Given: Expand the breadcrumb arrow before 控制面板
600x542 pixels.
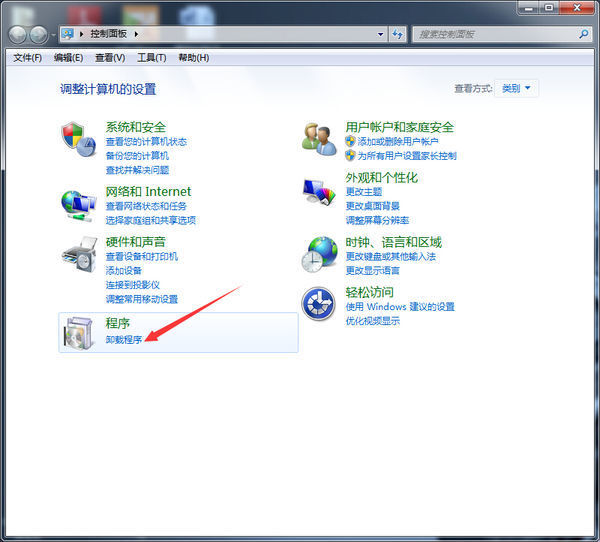Looking at the screenshot, I should (x=82, y=34).
